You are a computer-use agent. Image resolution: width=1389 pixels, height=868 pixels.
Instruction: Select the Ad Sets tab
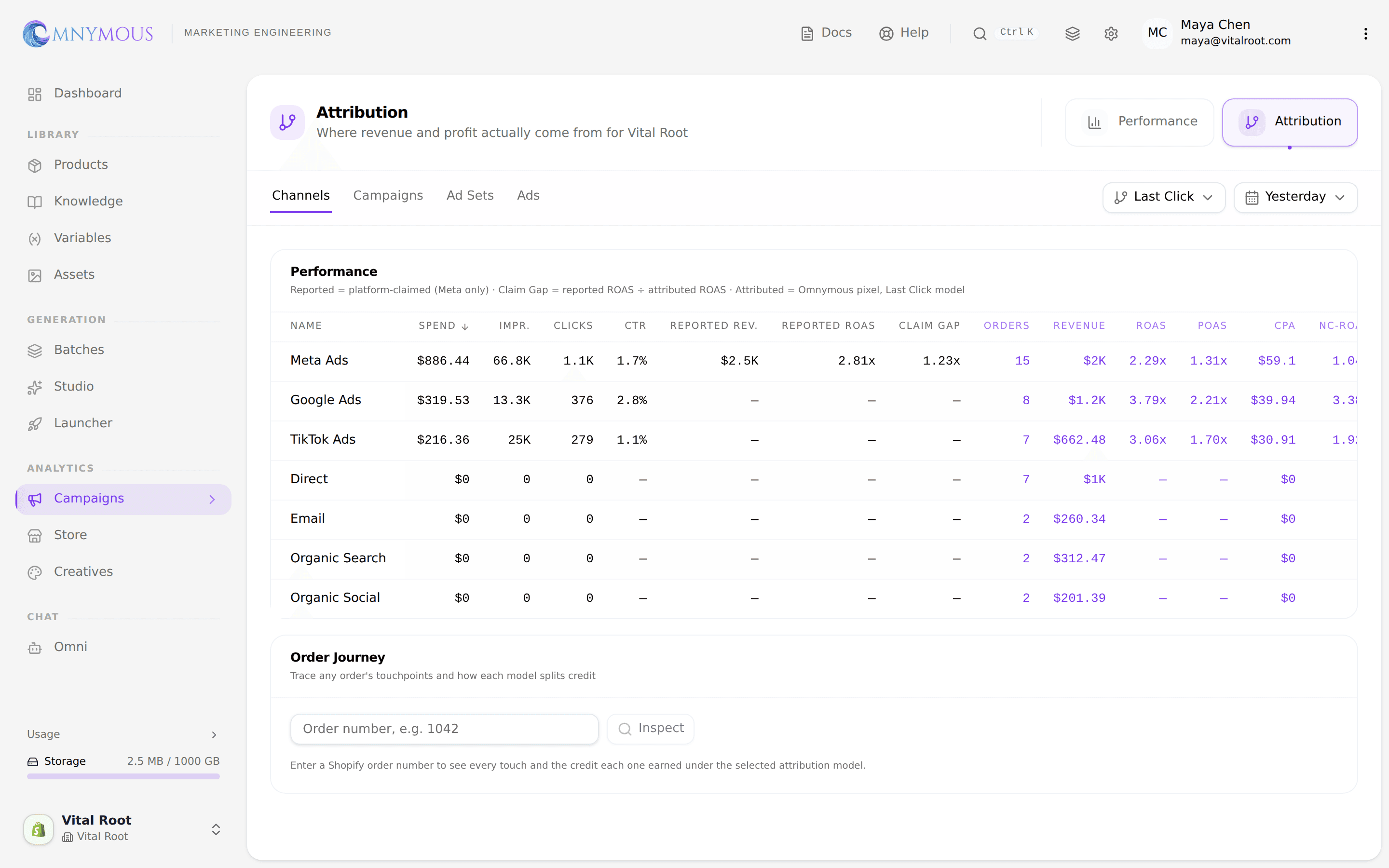[469, 195]
